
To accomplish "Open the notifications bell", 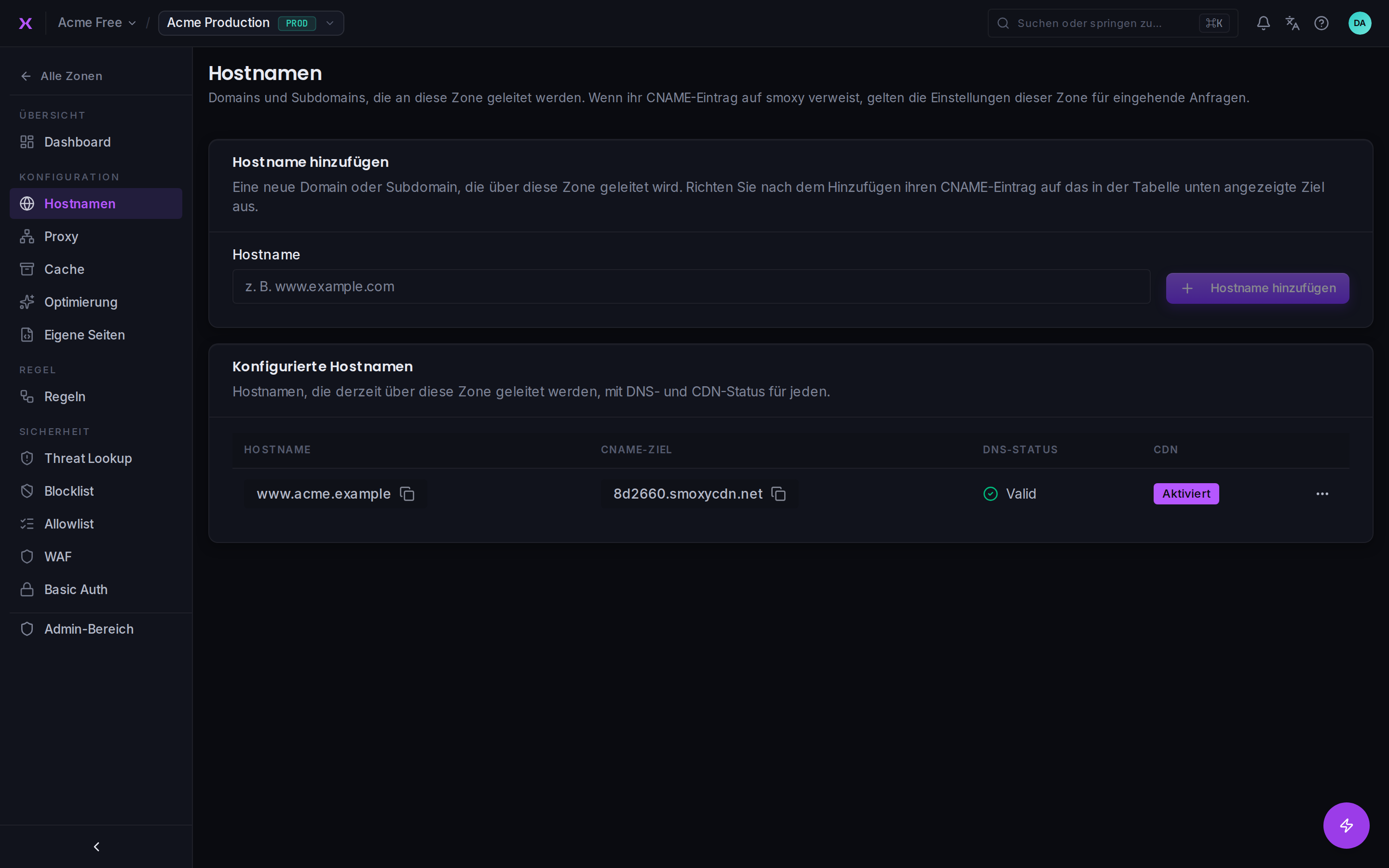I will tap(1263, 23).
